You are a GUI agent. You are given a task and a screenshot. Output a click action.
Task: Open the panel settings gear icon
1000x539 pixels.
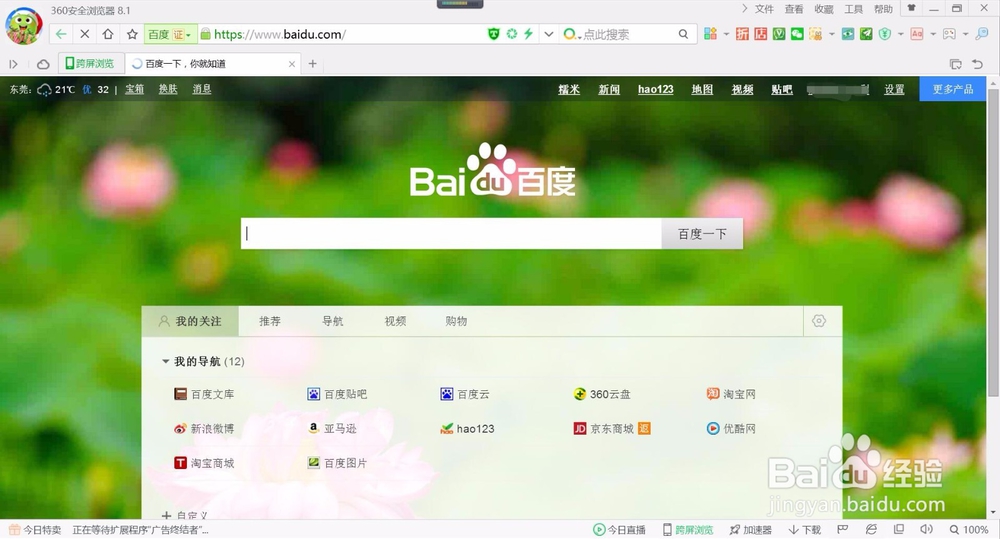coord(819,321)
